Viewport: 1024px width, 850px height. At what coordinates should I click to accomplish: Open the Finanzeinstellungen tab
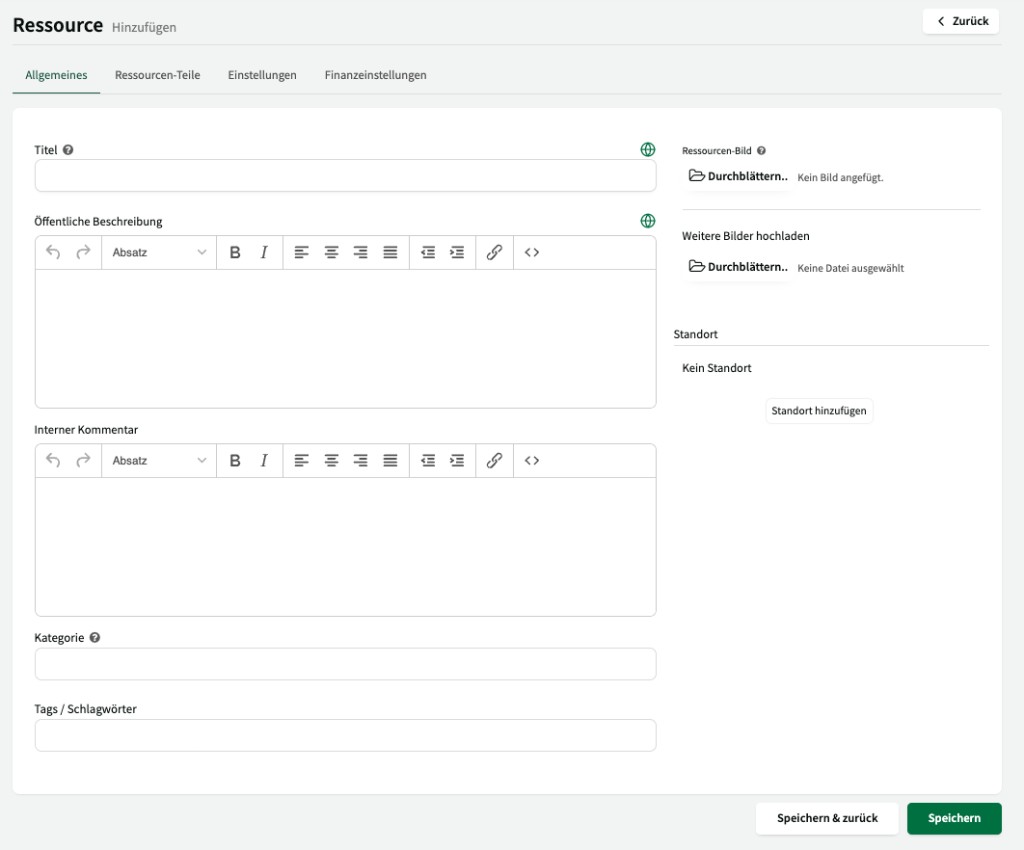(375, 74)
